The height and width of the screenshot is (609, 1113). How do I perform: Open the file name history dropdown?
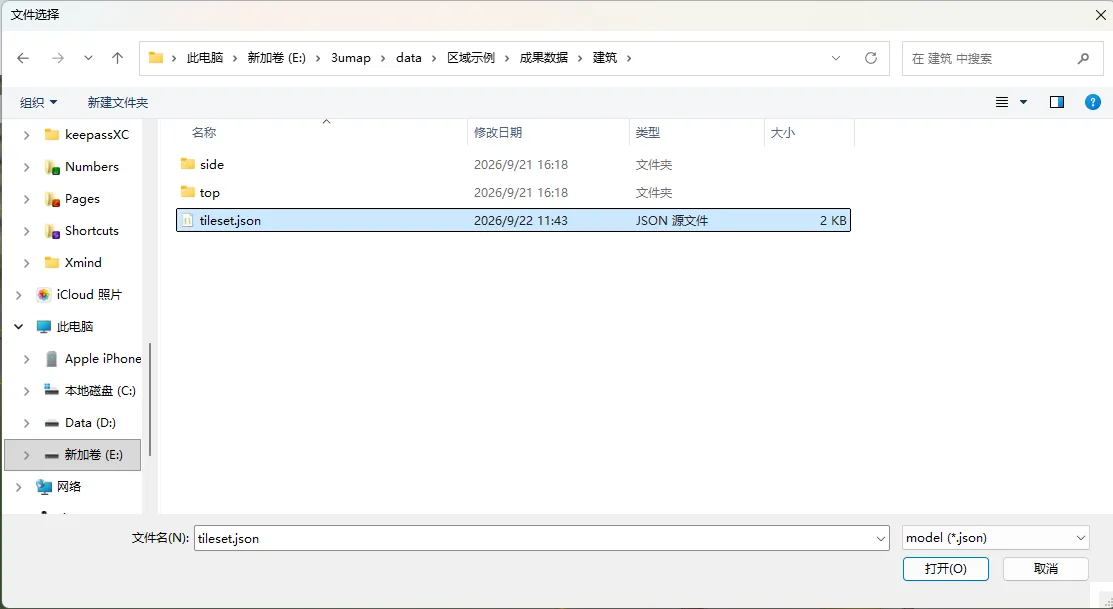point(881,539)
